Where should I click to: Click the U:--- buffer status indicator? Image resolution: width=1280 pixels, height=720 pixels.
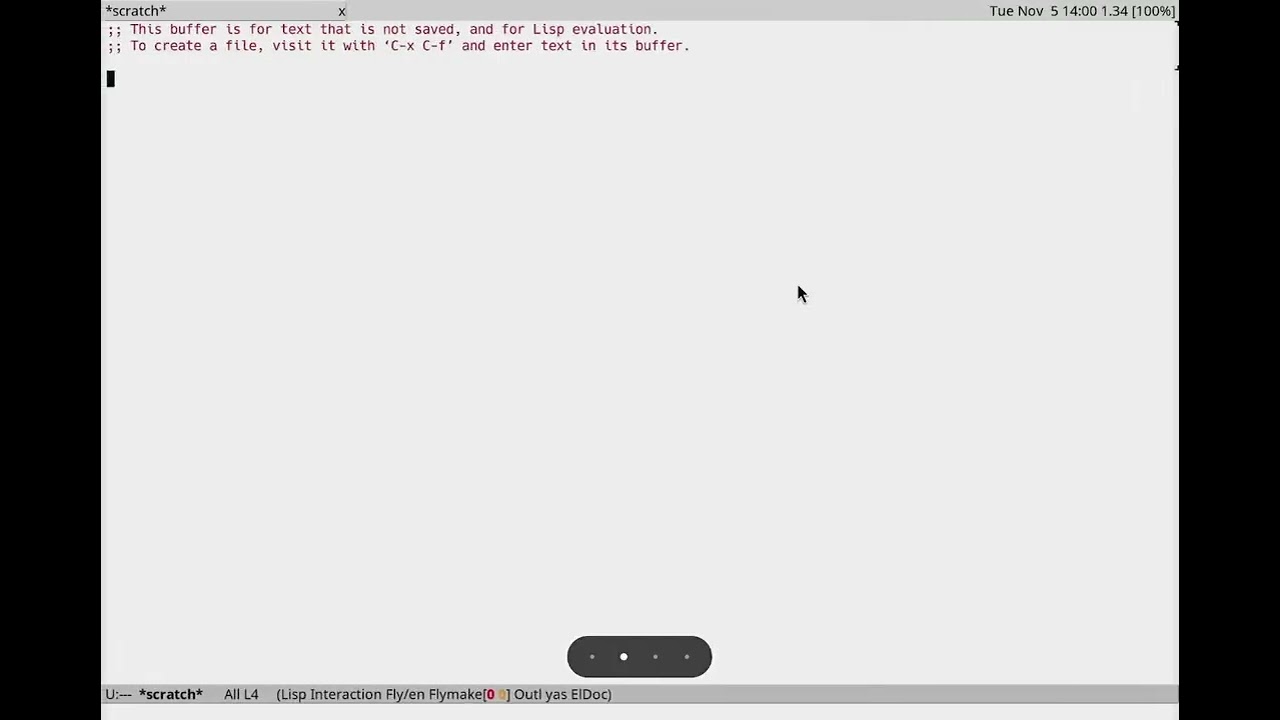(x=118, y=694)
